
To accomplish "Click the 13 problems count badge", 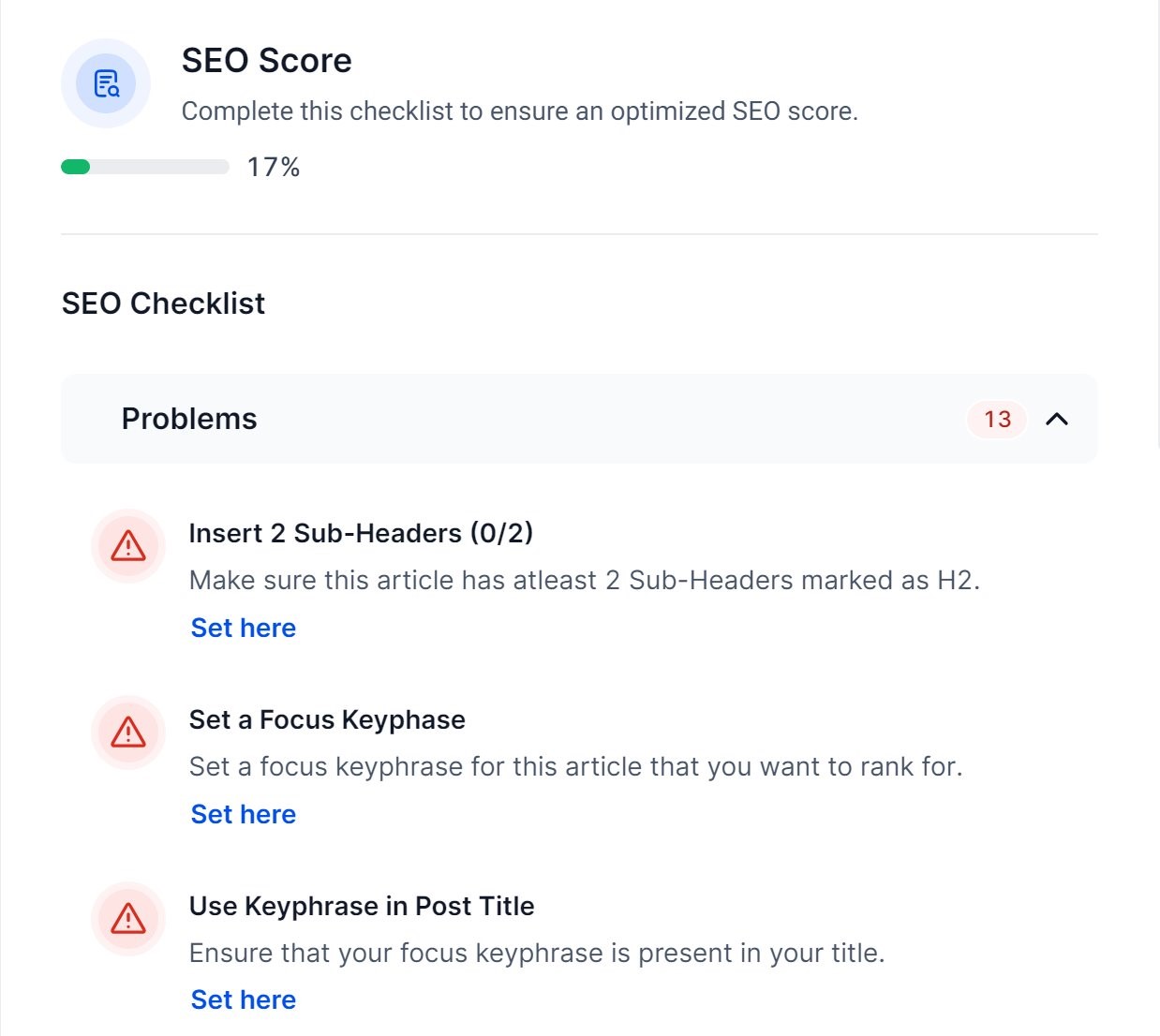I will coord(998,419).
